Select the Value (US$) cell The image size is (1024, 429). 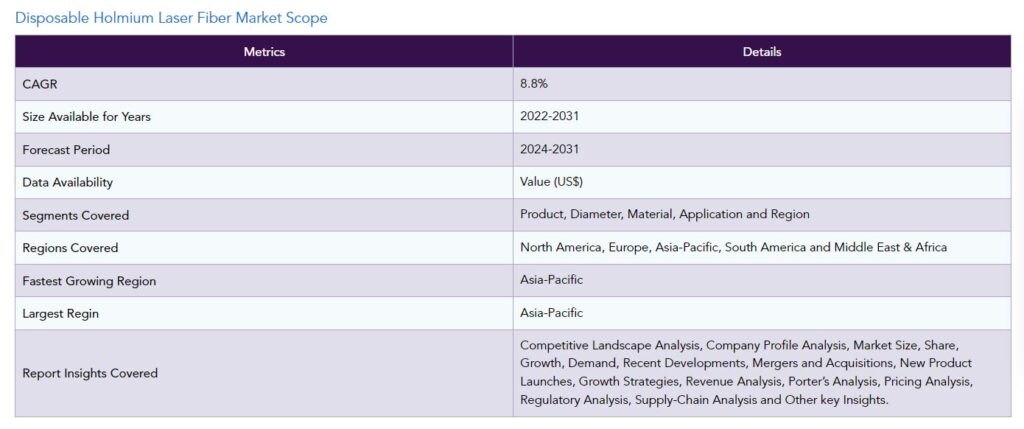click(x=551, y=182)
